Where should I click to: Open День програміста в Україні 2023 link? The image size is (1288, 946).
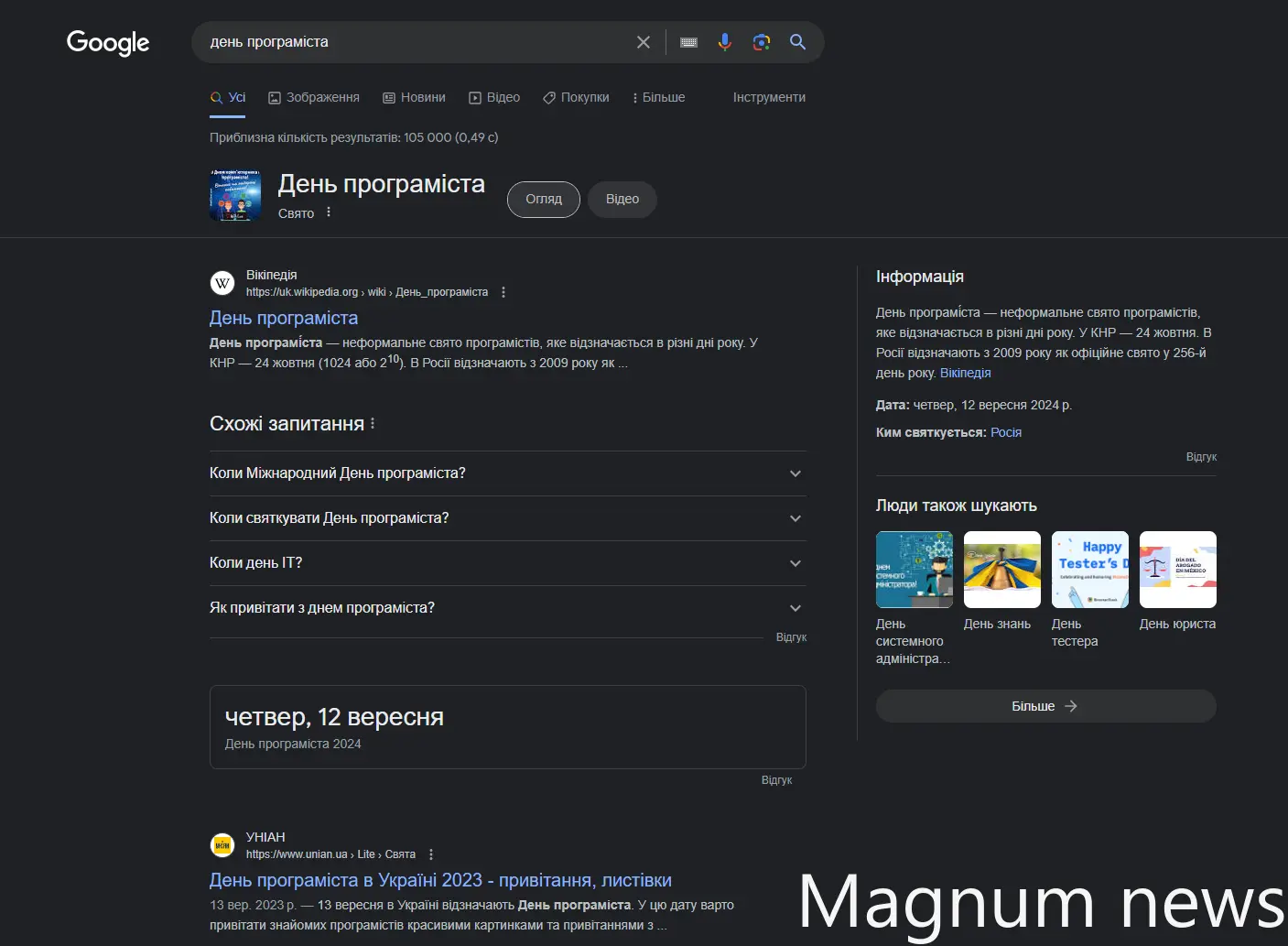(440, 880)
